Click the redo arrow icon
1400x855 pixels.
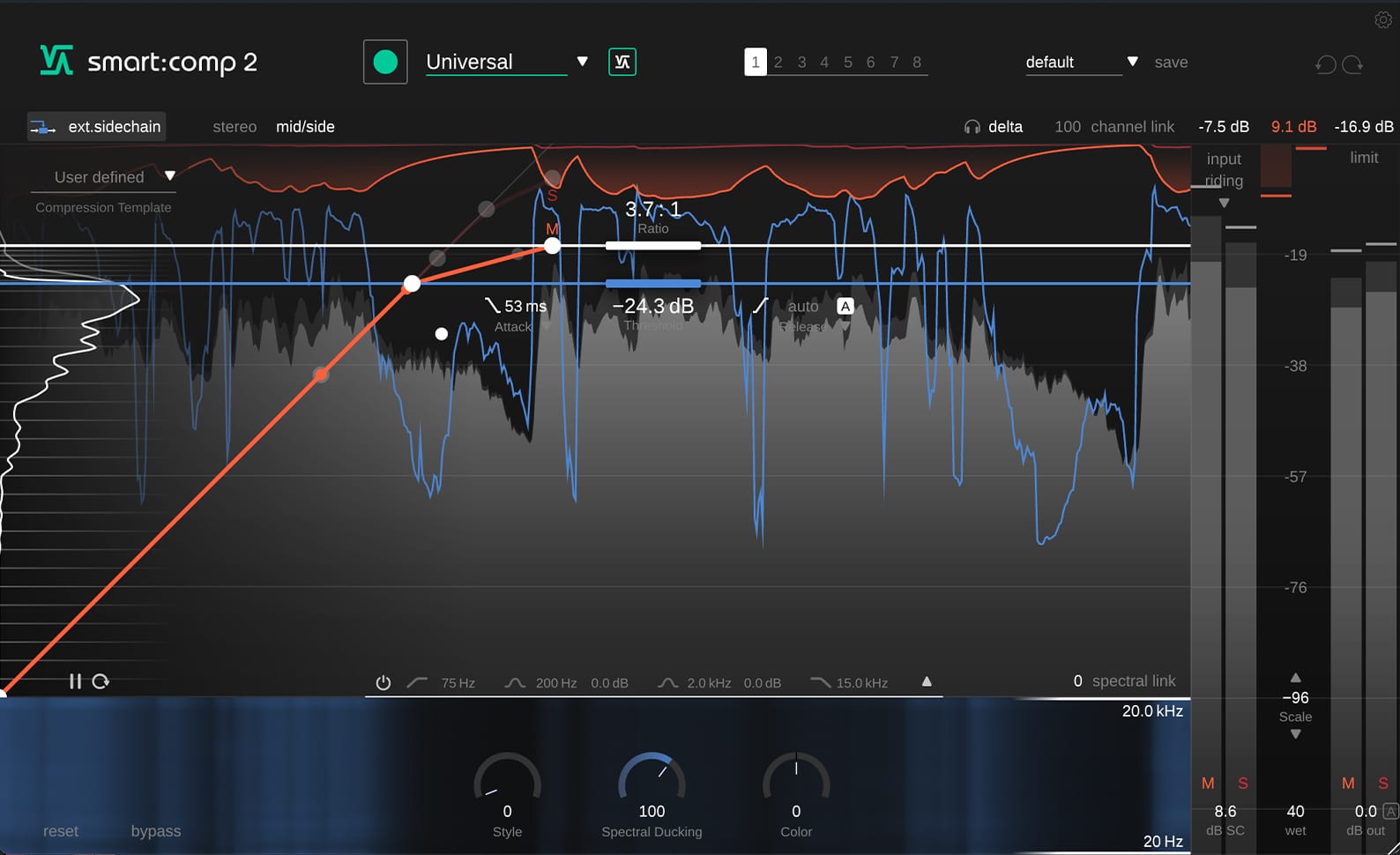(x=1352, y=63)
